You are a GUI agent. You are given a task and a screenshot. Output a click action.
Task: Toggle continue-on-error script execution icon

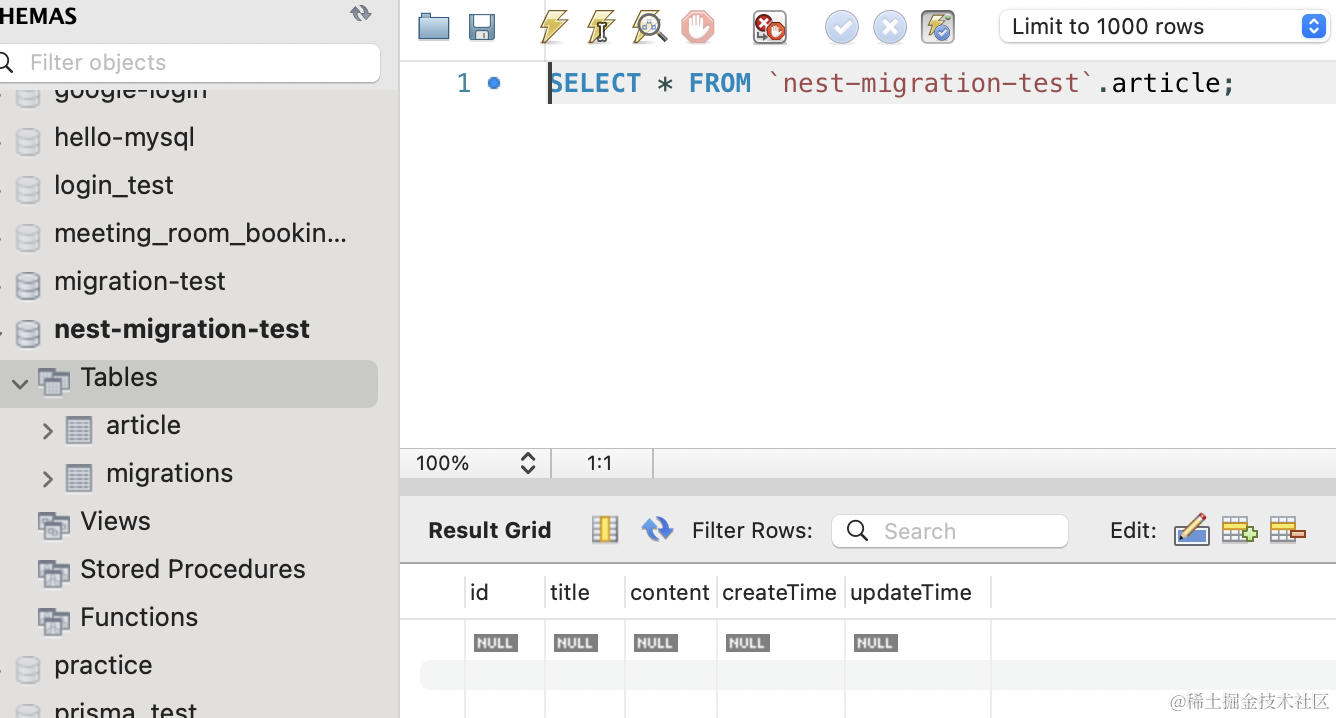769,27
